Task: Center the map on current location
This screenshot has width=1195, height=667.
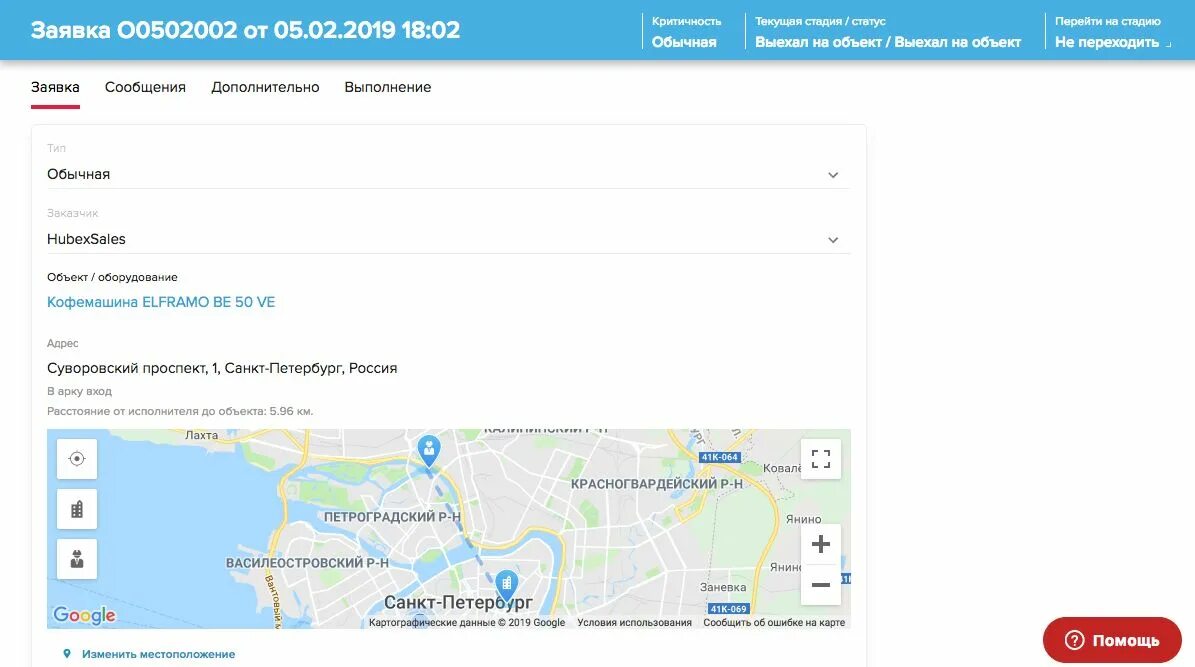Action: (x=77, y=459)
